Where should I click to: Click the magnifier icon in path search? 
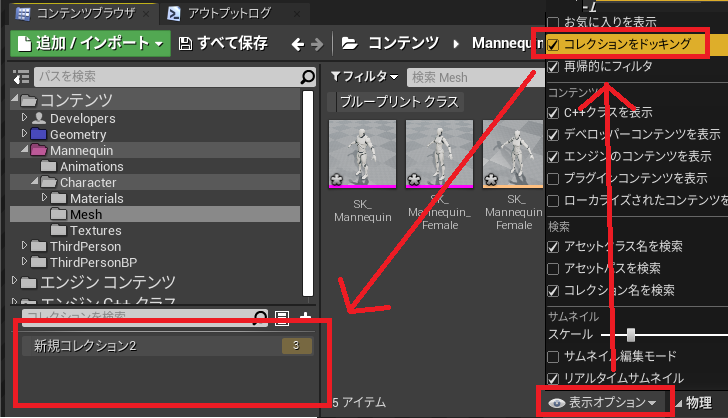click(x=307, y=77)
